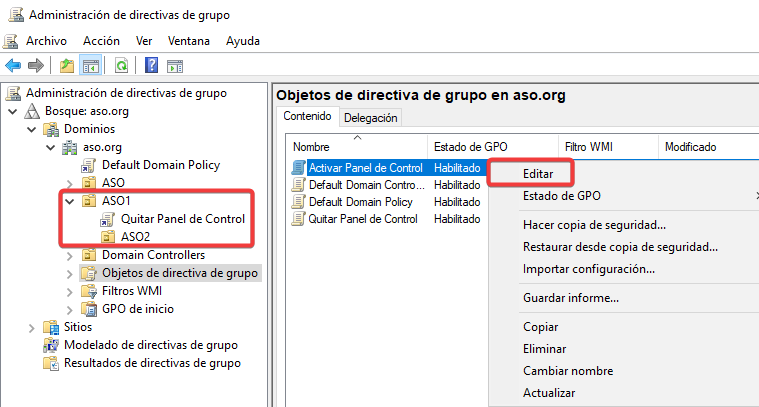Switch to the Delegación tab
The width and height of the screenshot is (759, 407).
(x=371, y=118)
